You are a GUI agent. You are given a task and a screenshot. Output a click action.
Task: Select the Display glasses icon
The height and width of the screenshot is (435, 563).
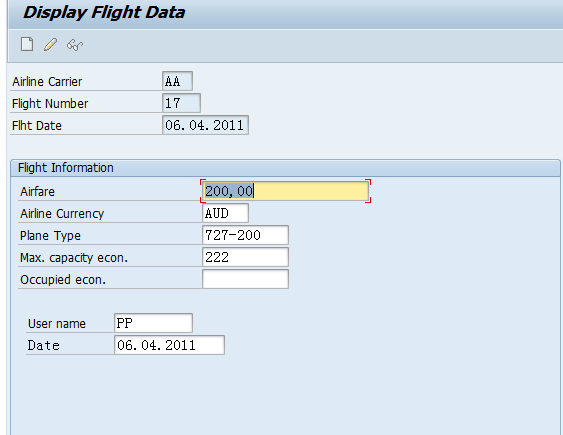(x=75, y=45)
